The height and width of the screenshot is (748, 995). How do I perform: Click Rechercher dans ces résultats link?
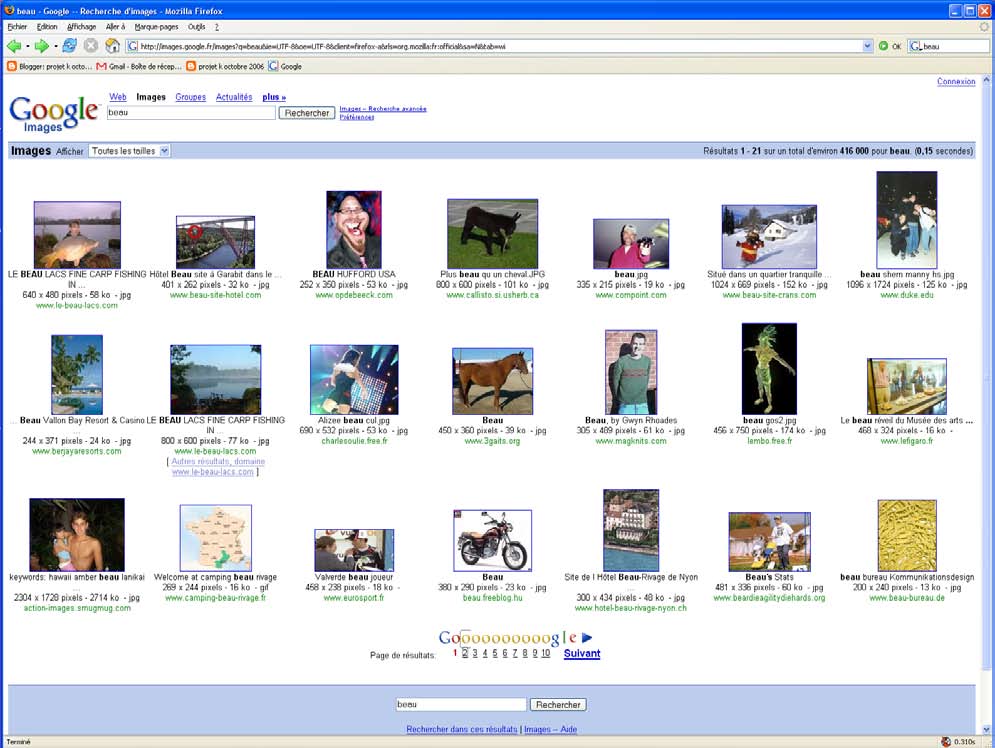(x=461, y=729)
